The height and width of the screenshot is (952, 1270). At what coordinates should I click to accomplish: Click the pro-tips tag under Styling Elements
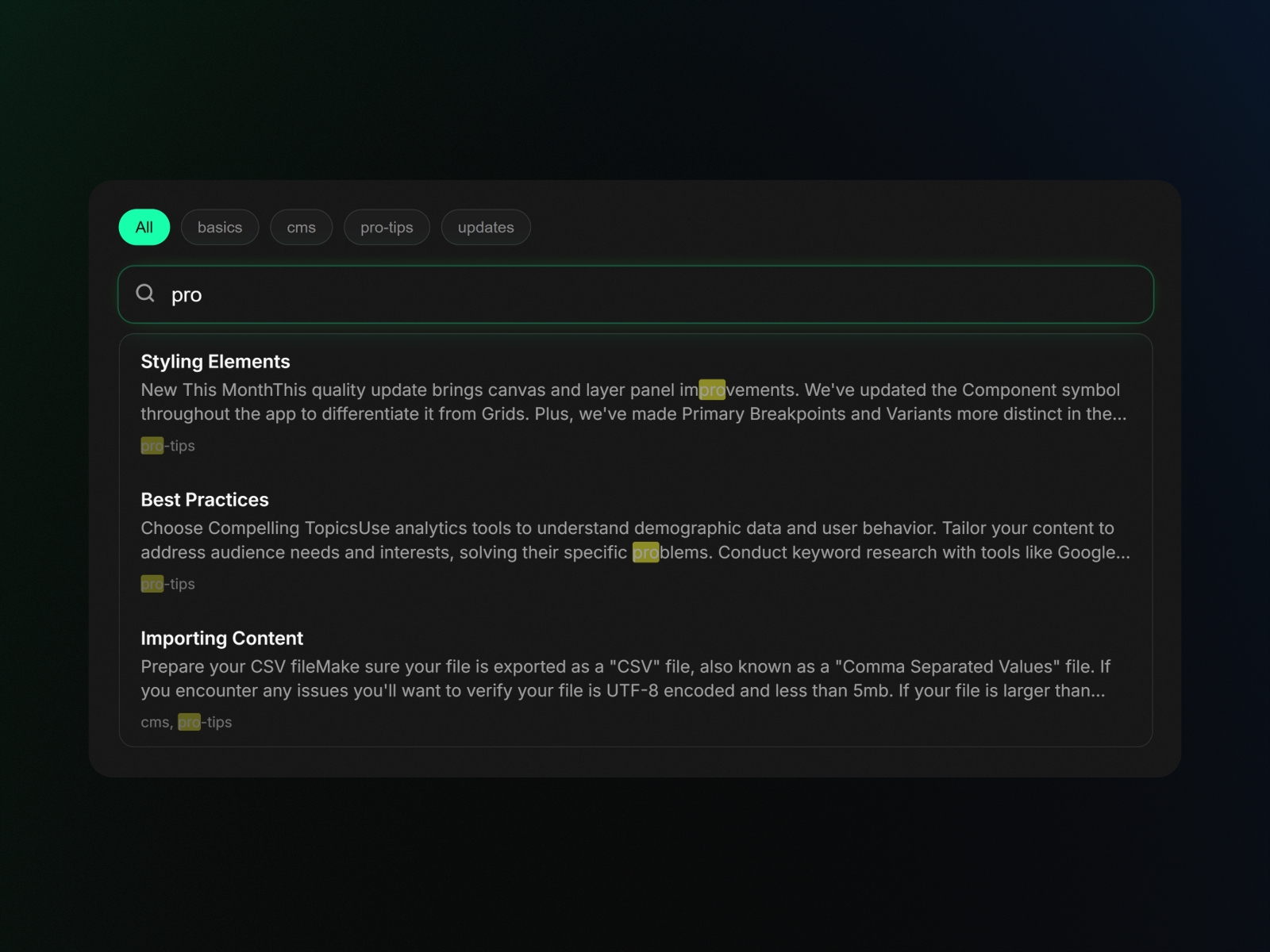(167, 446)
